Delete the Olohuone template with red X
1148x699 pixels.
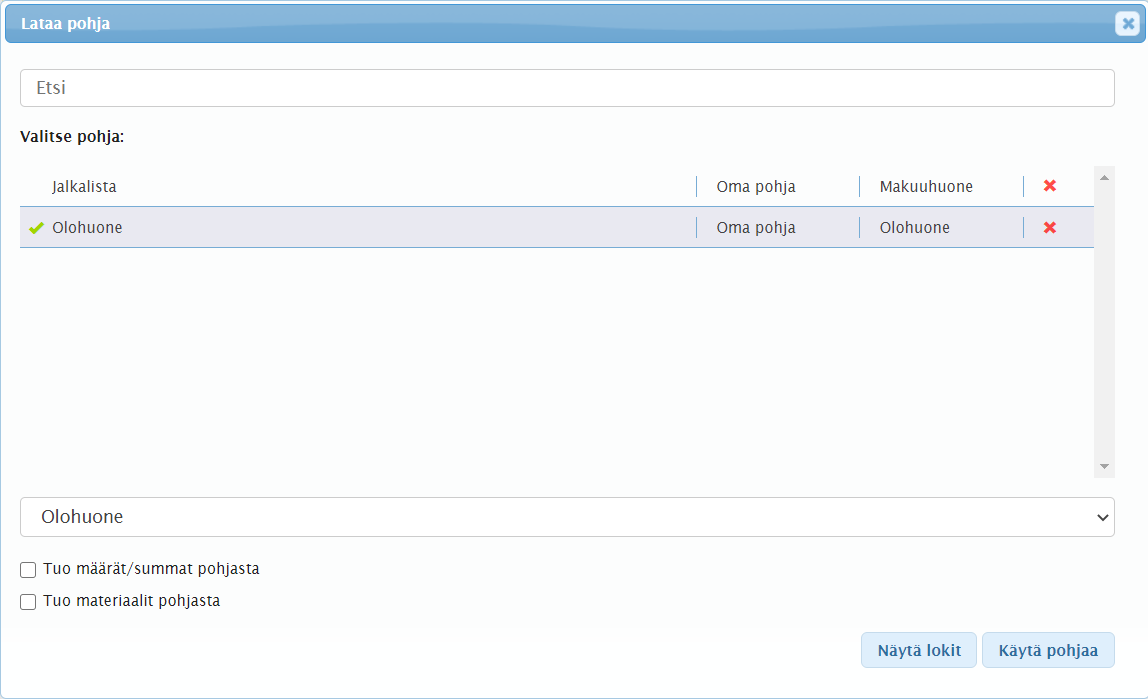pos(1050,228)
